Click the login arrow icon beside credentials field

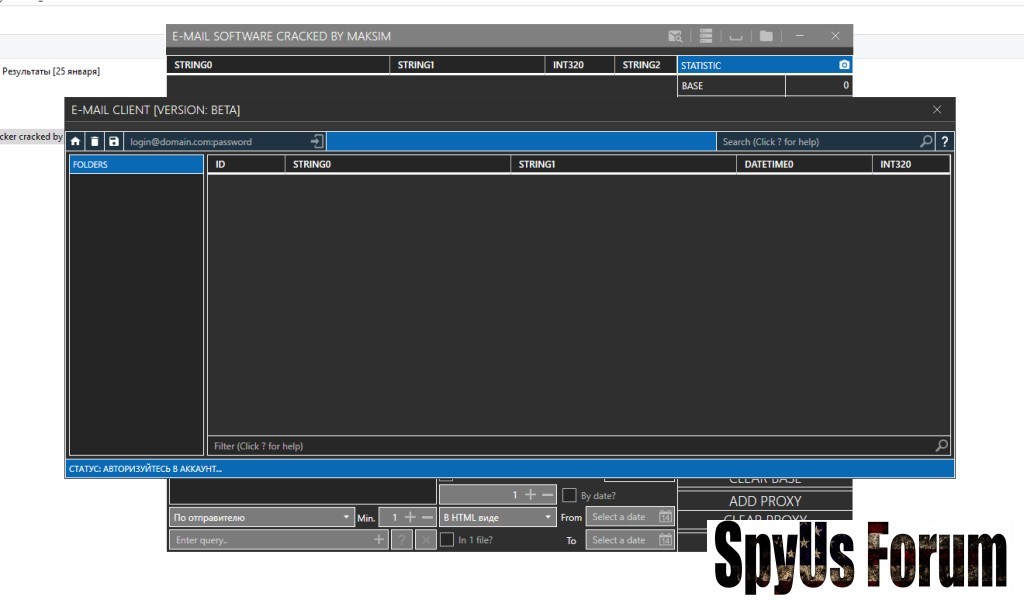tap(316, 142)
